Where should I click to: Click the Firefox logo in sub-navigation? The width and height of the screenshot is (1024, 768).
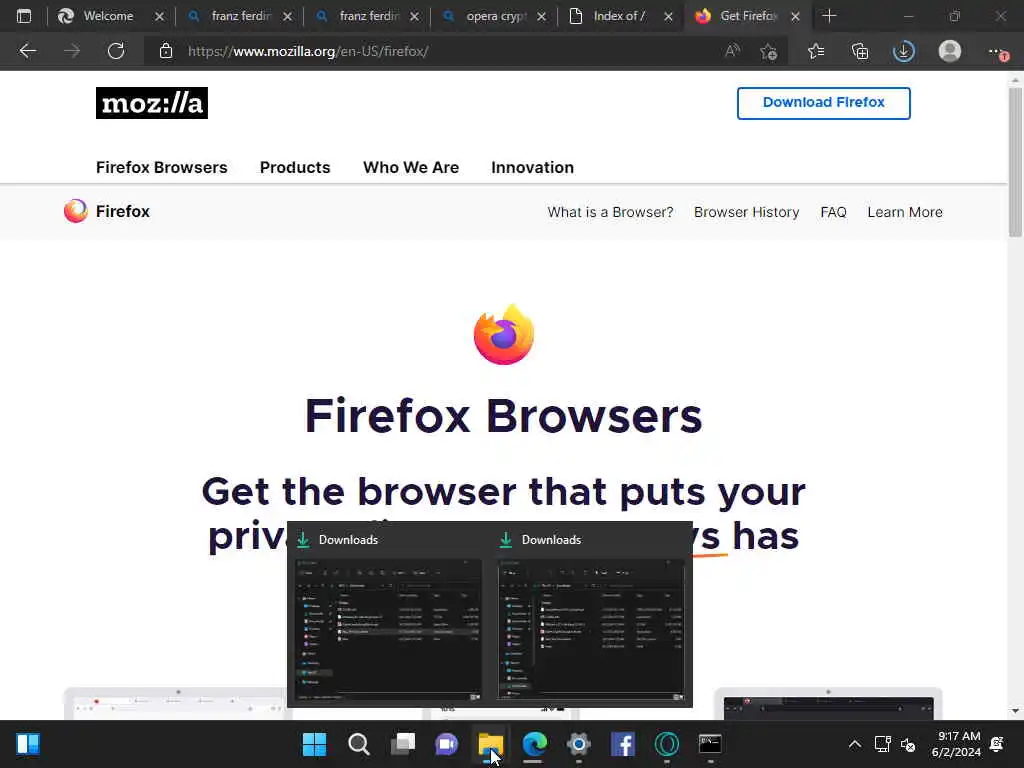click(76, 211)
